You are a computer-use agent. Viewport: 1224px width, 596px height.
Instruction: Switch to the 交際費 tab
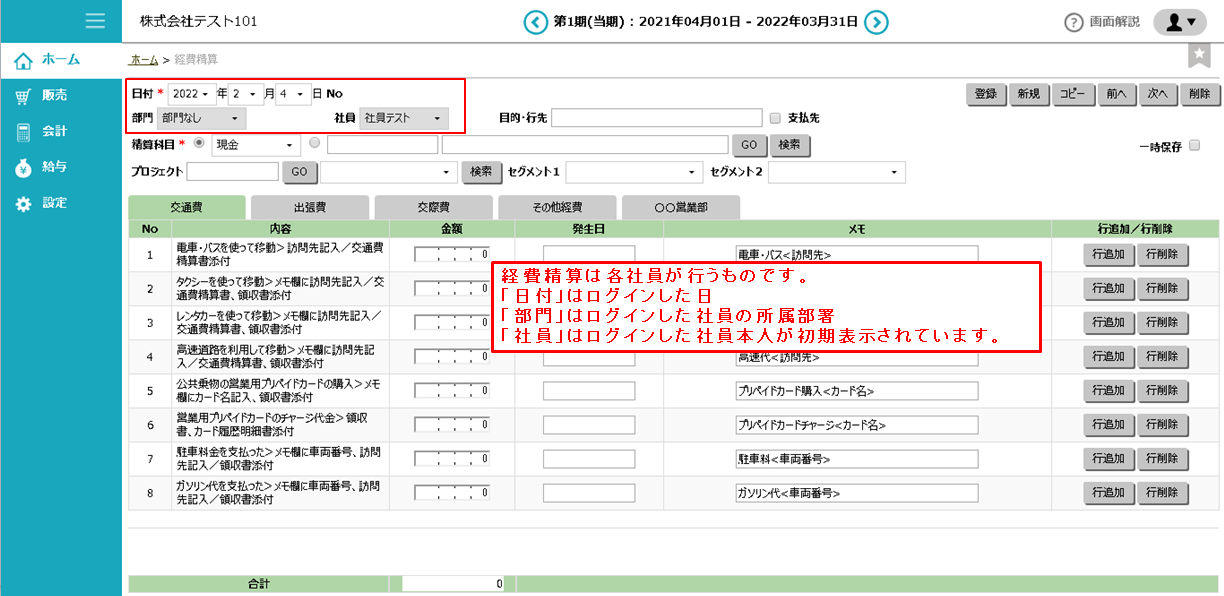pos(433,208)
